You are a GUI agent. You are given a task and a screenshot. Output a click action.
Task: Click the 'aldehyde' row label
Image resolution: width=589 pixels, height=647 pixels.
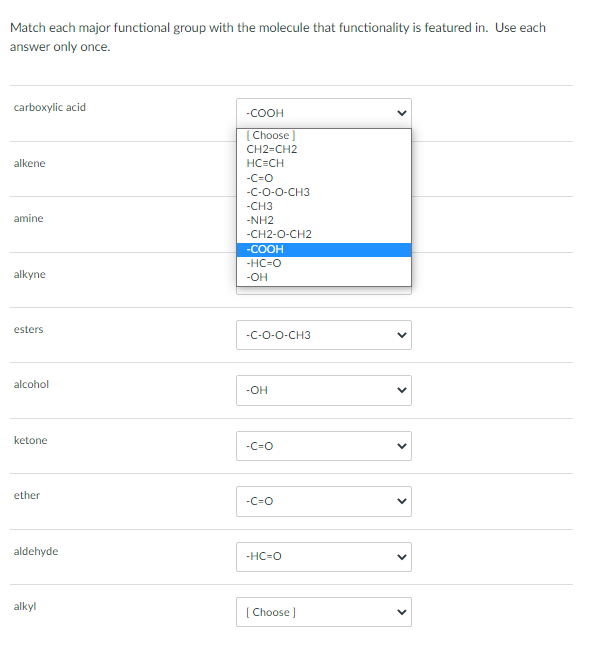click(36, 551)
